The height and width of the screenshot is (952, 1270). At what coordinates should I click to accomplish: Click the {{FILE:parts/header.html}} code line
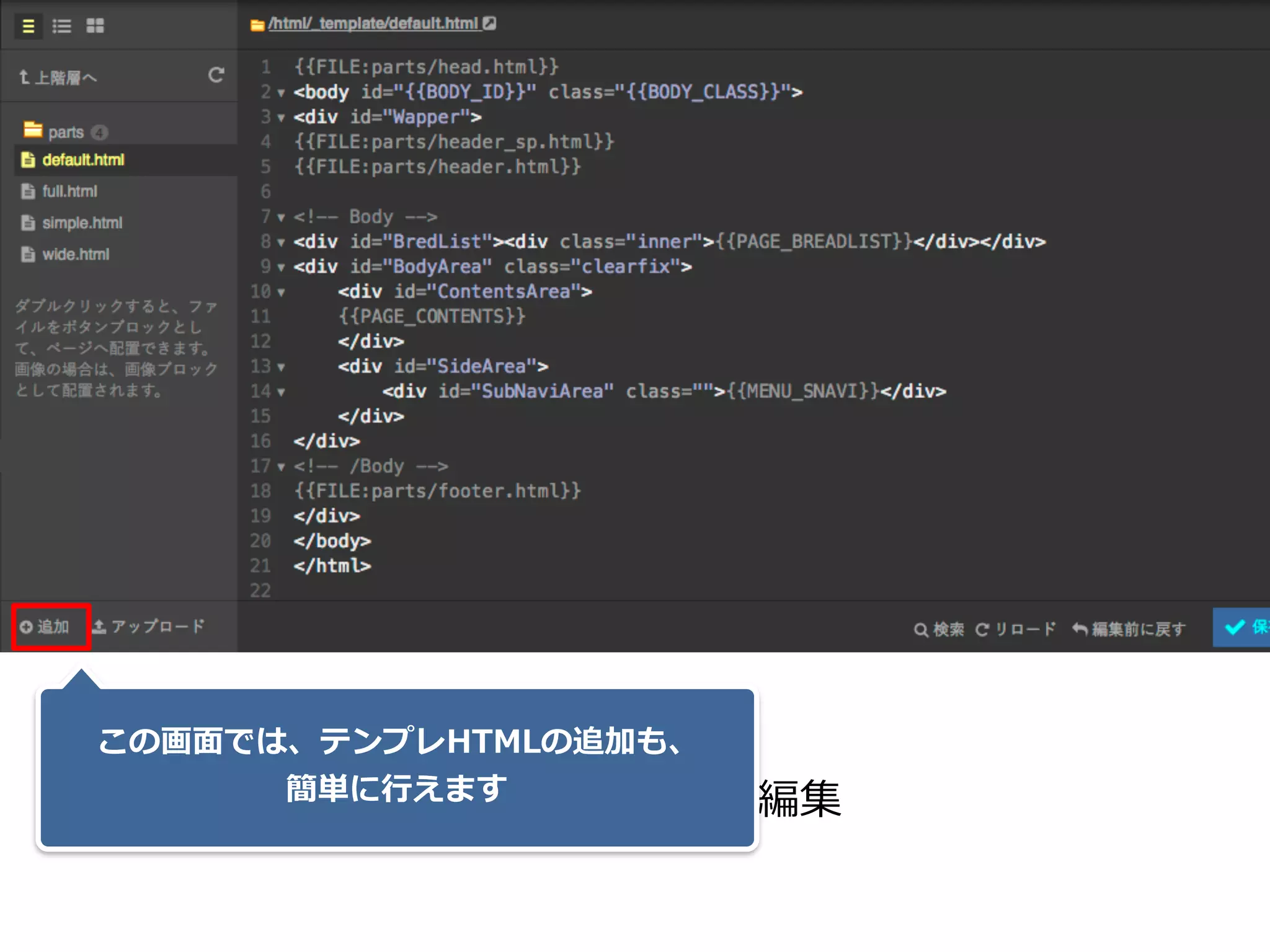[x=437, y=167]
